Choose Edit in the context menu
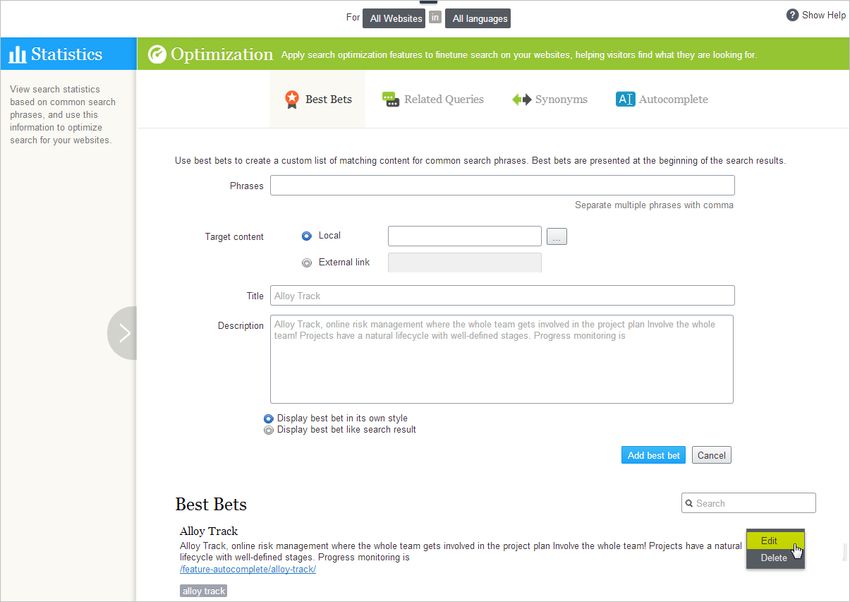The image size is (850, 602). [x=775, y=541]
